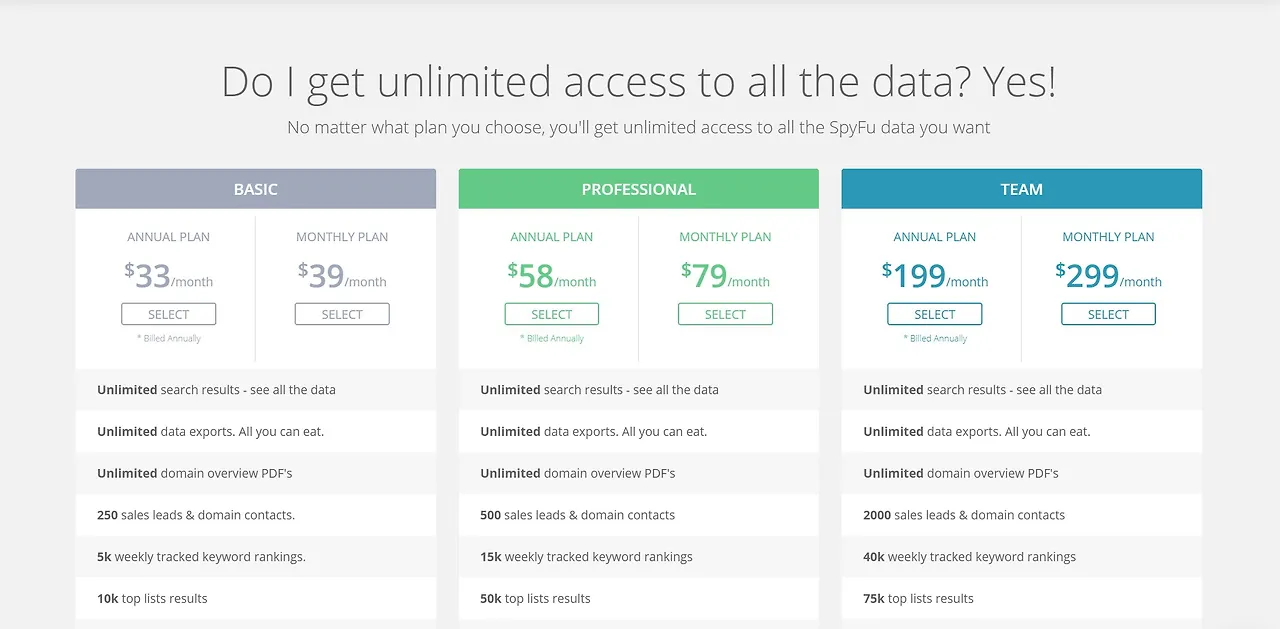Click the $33/month Basic annual price
This screenshot has width=1280, height=629.
point(168,275)
